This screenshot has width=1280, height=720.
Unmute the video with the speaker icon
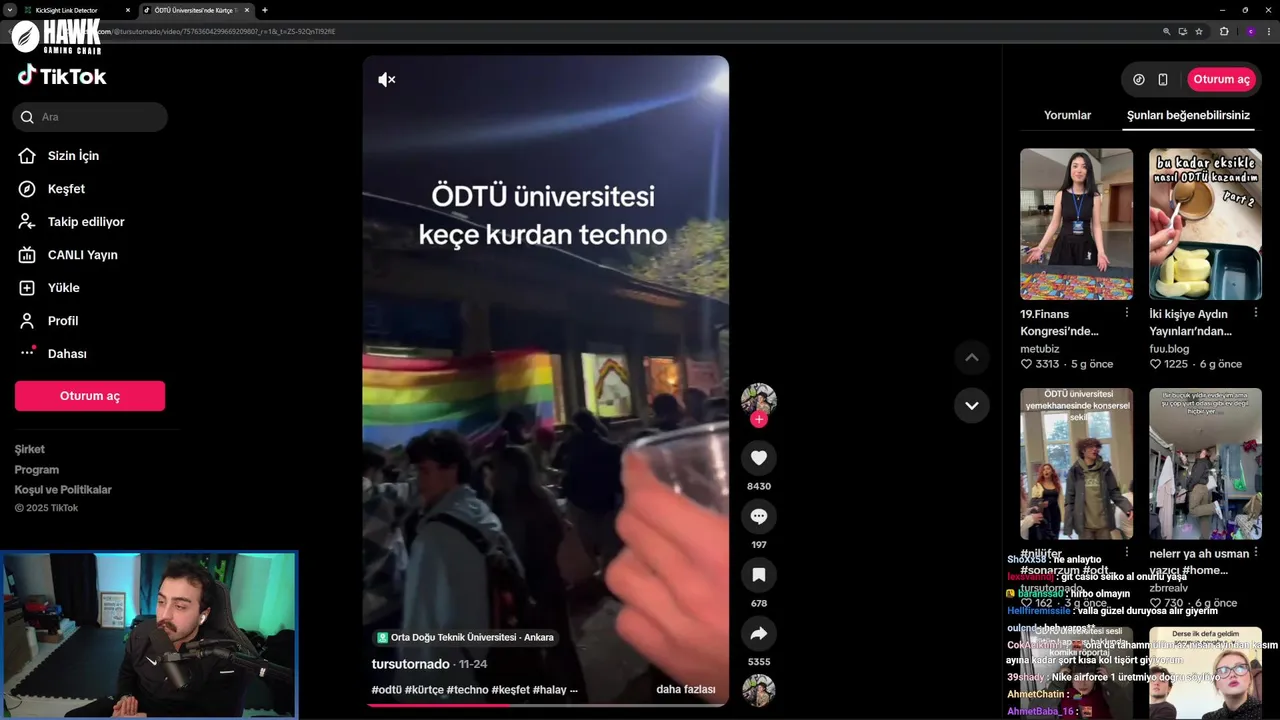tap(387, 80)
